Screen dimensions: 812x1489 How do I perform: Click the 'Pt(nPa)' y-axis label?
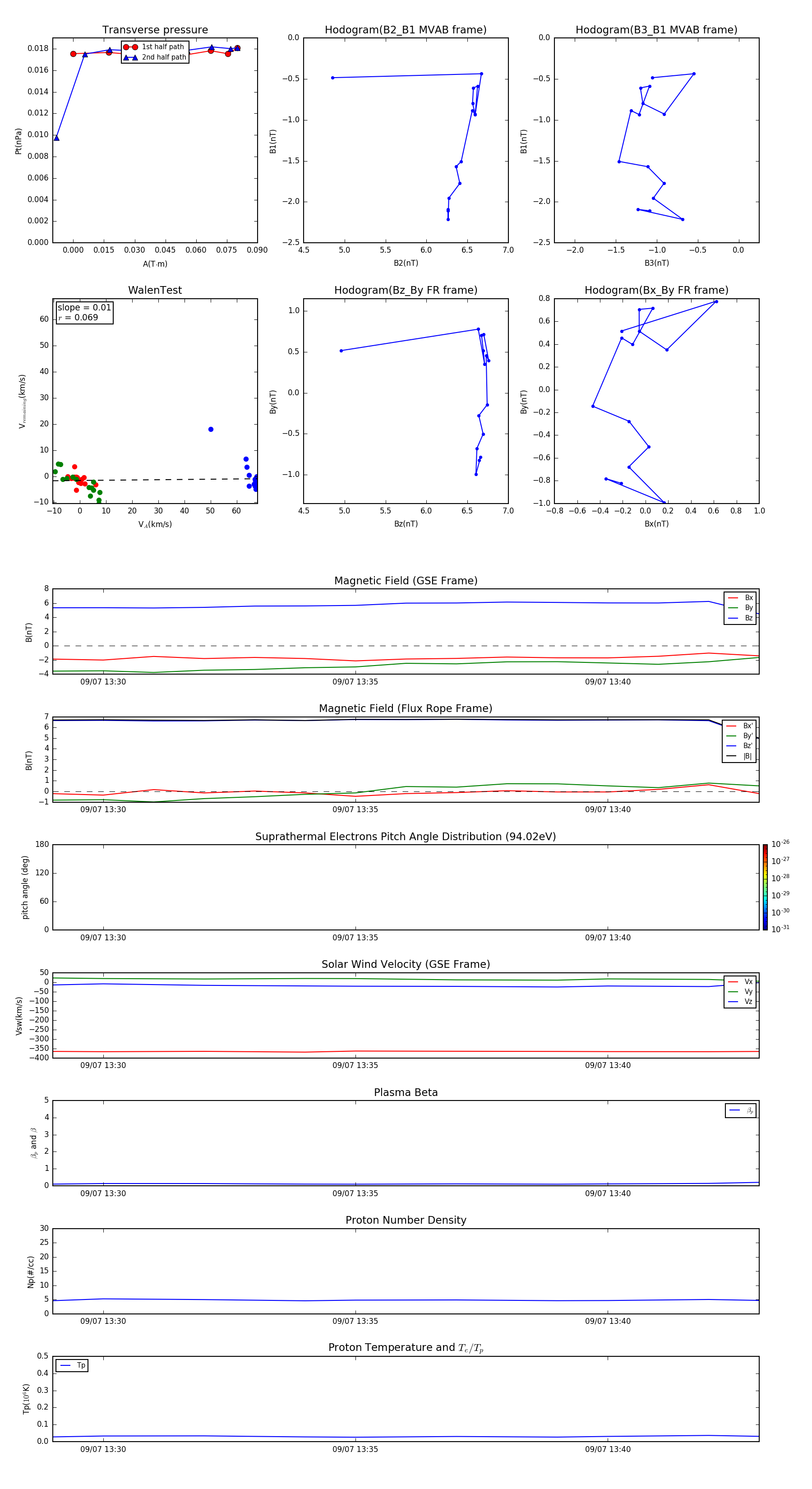[18, 141]
